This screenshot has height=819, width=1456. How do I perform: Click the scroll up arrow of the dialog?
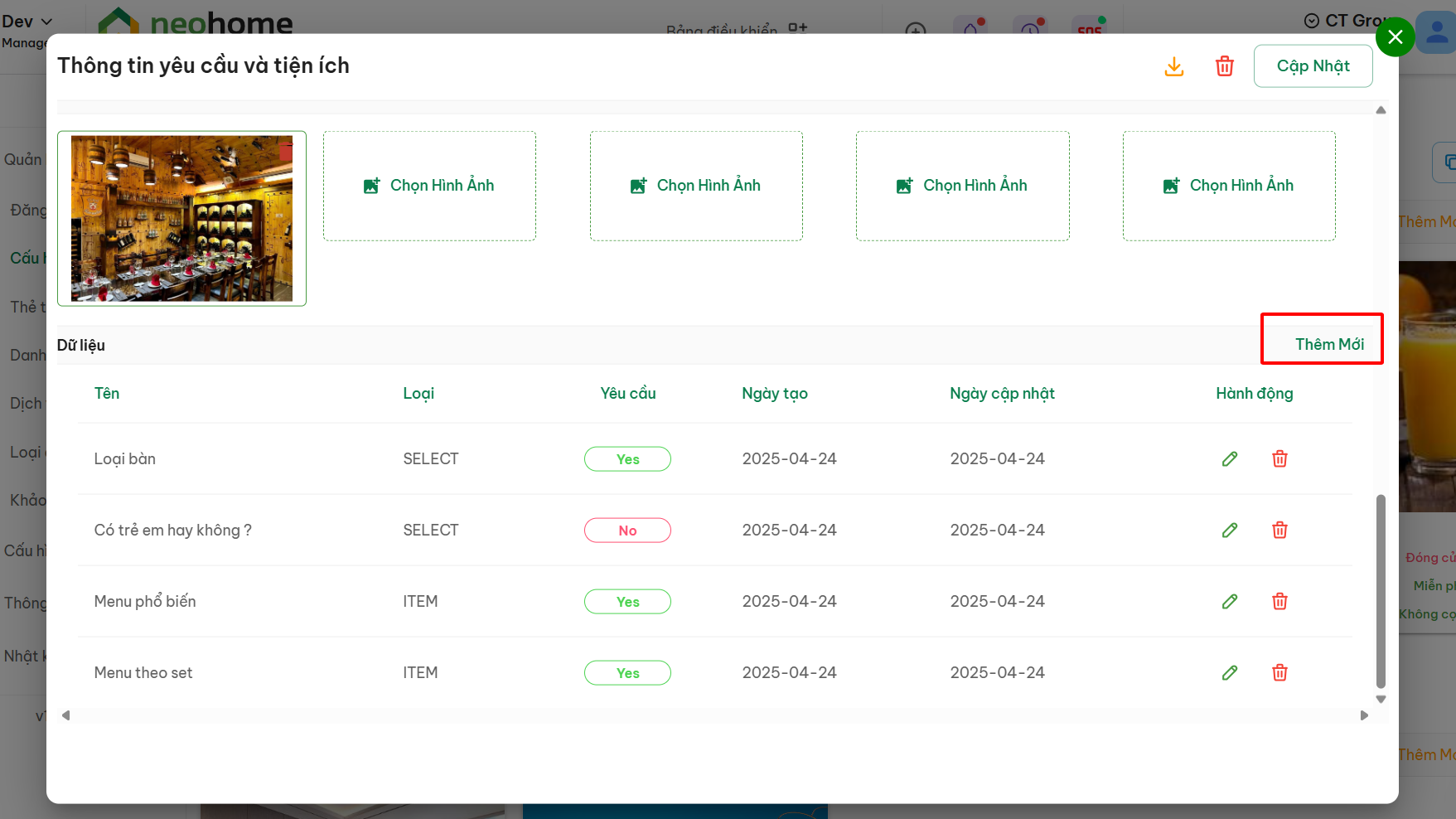point(1381,110)
